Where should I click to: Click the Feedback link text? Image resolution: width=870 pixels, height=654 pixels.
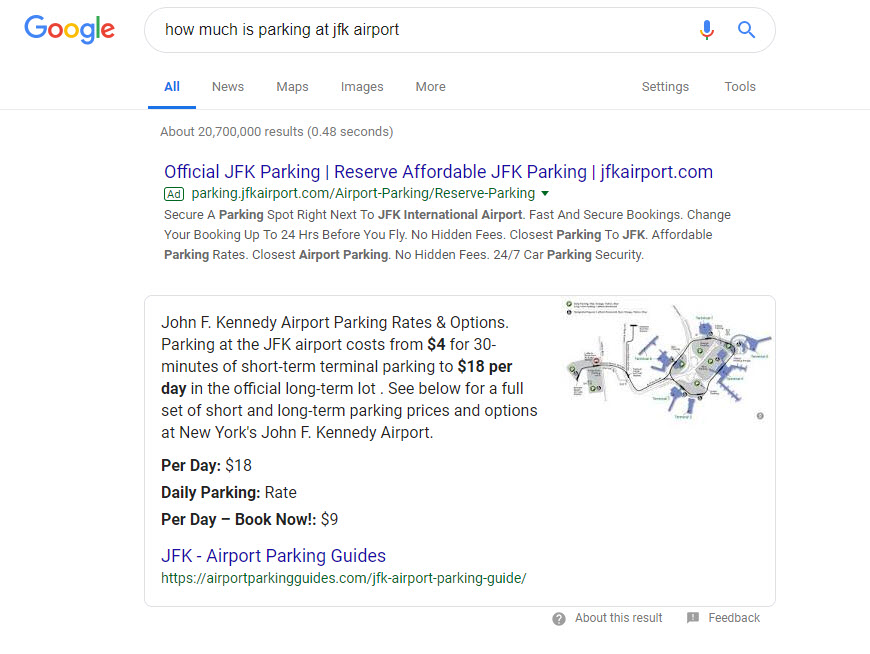tap(734, 619)
